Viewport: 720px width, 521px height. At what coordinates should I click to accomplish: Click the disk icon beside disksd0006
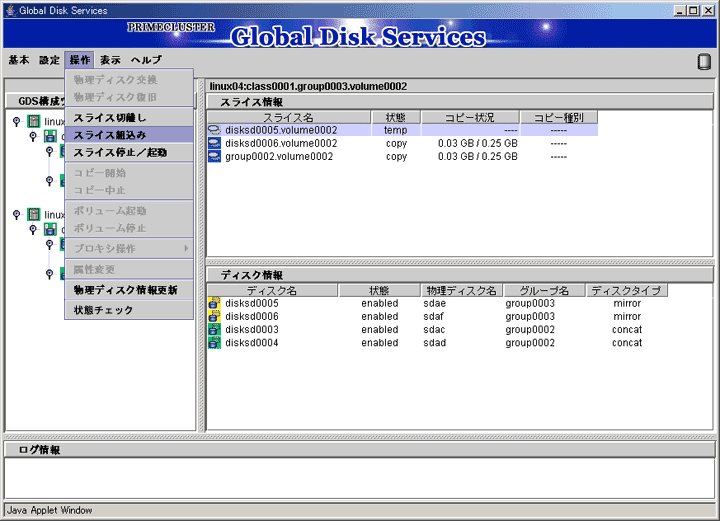[214, 316]
